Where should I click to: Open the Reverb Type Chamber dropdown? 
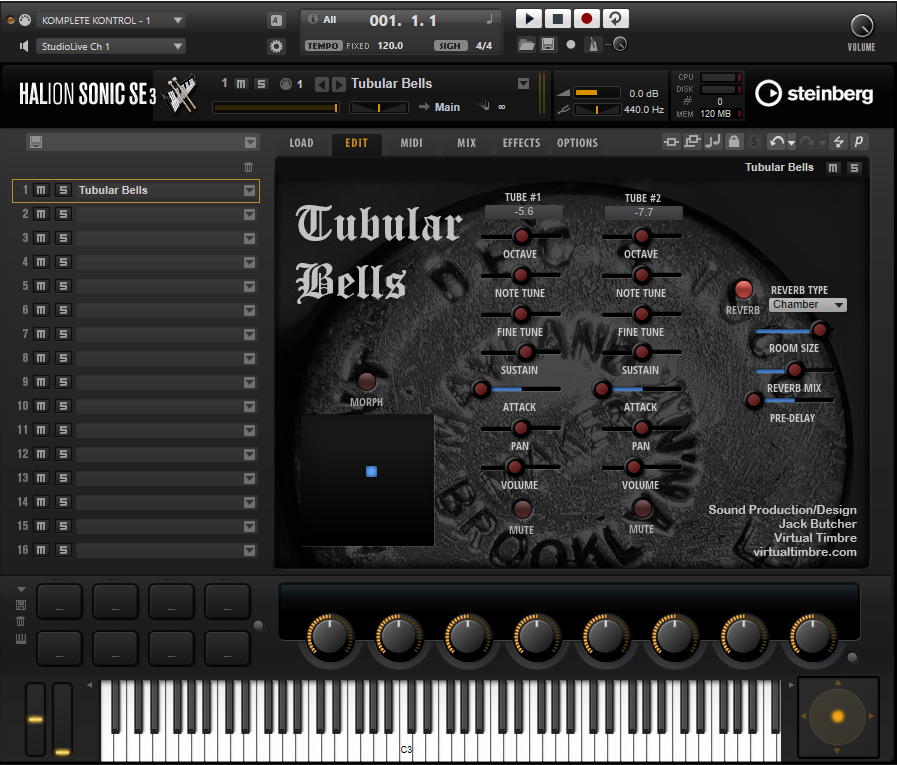point(807,305)
